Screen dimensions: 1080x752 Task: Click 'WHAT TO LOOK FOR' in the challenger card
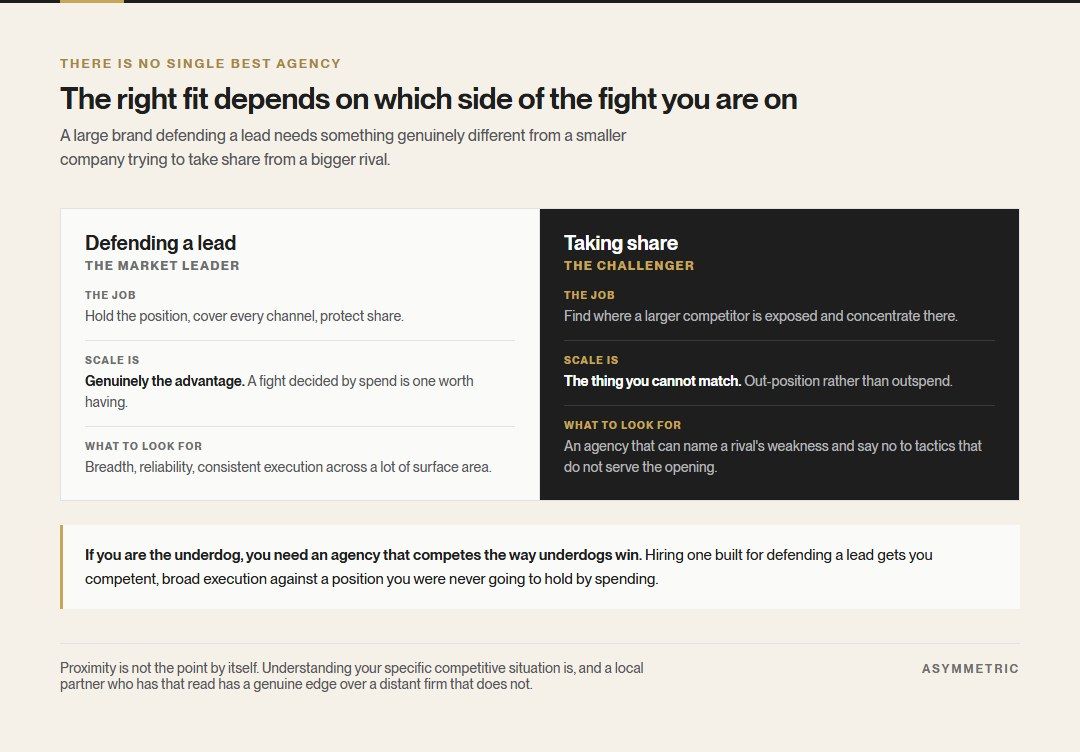[x=622, y=425]
